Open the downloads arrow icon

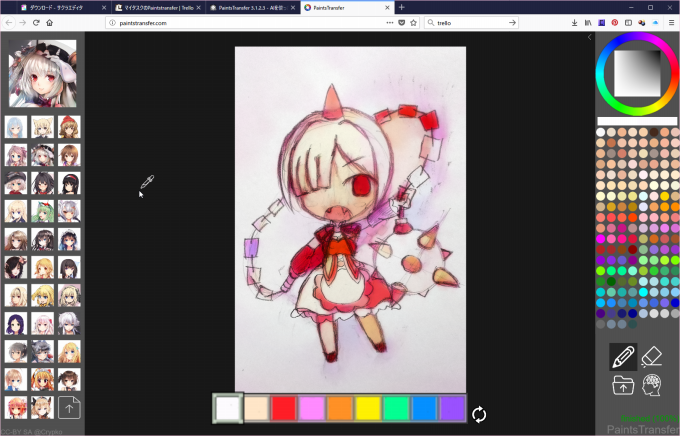(574, 23)
